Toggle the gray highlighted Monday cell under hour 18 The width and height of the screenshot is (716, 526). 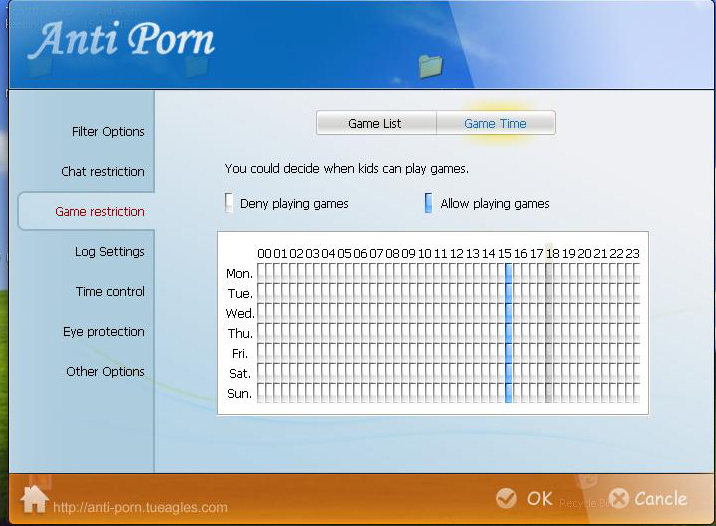(549, 273)
